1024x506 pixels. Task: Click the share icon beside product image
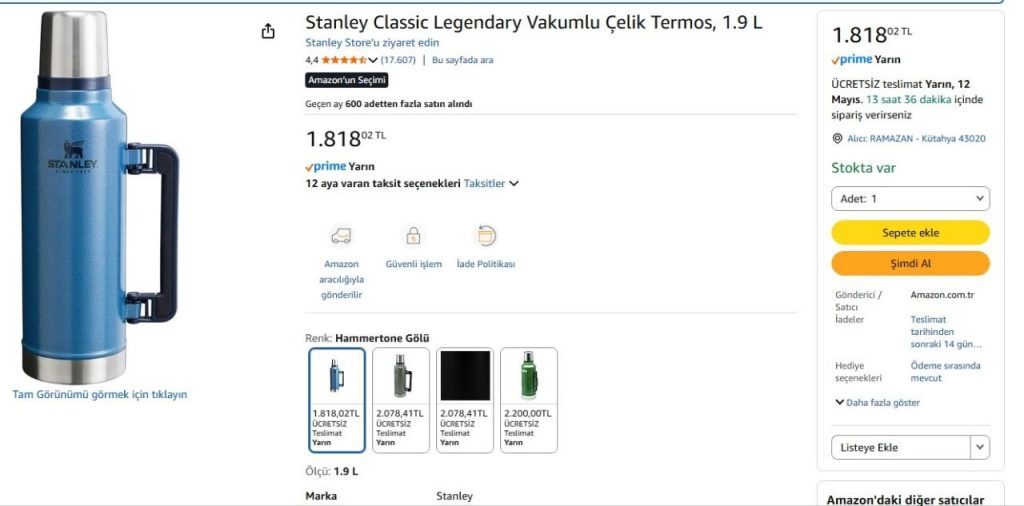coord(268,31)
